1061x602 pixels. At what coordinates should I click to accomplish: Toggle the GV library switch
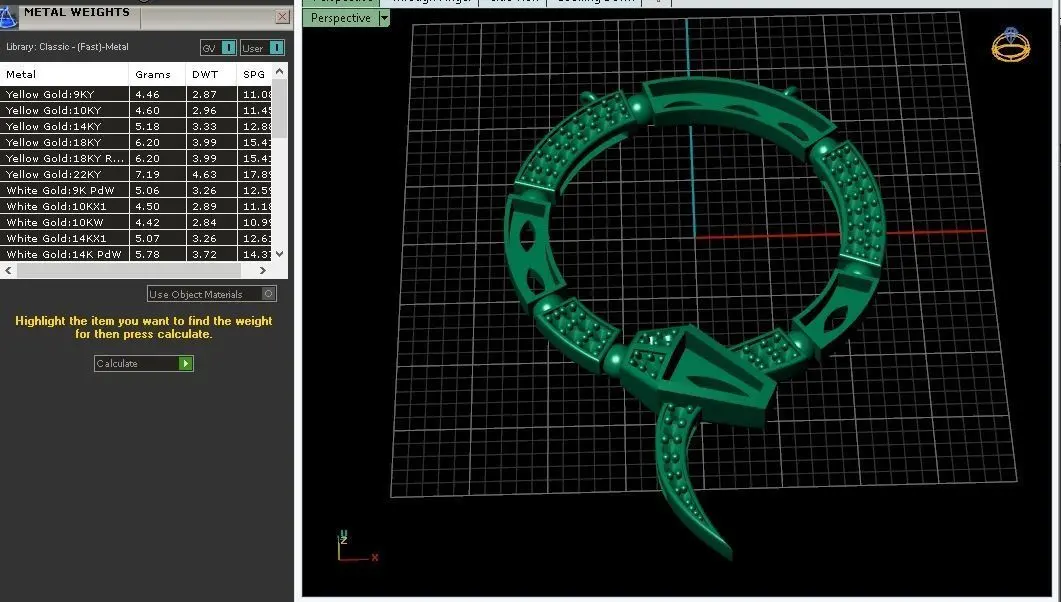click(x=229, y=48)
